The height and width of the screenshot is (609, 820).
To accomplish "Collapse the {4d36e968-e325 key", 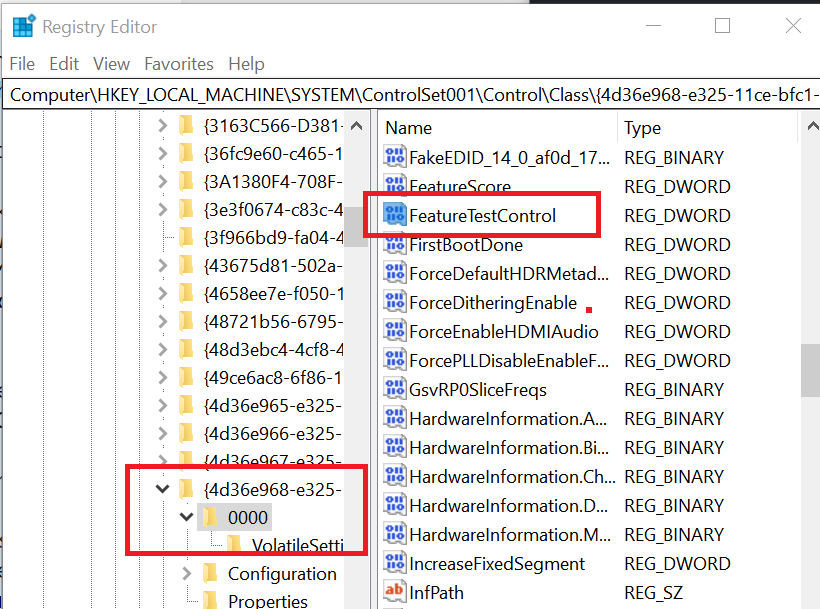I will point(163,489).
